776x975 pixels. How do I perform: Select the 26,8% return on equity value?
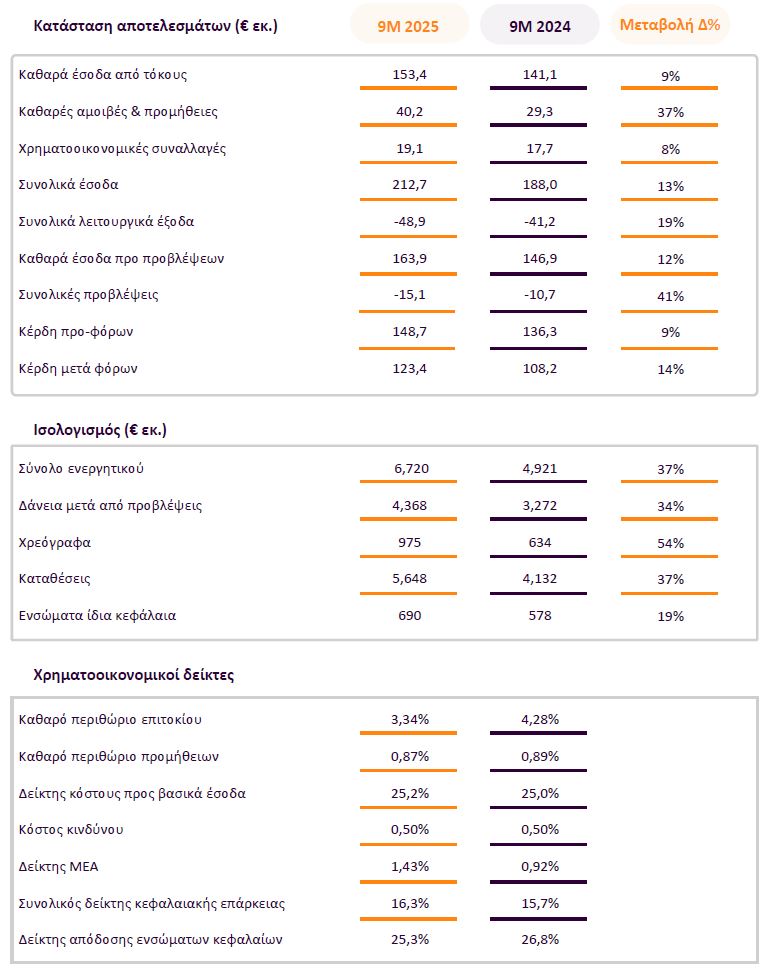point(539,939)
